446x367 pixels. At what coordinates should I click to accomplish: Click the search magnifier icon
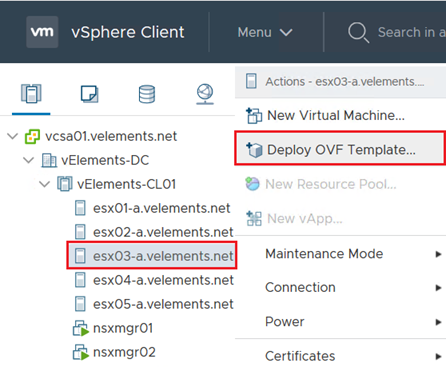point(358,33)
